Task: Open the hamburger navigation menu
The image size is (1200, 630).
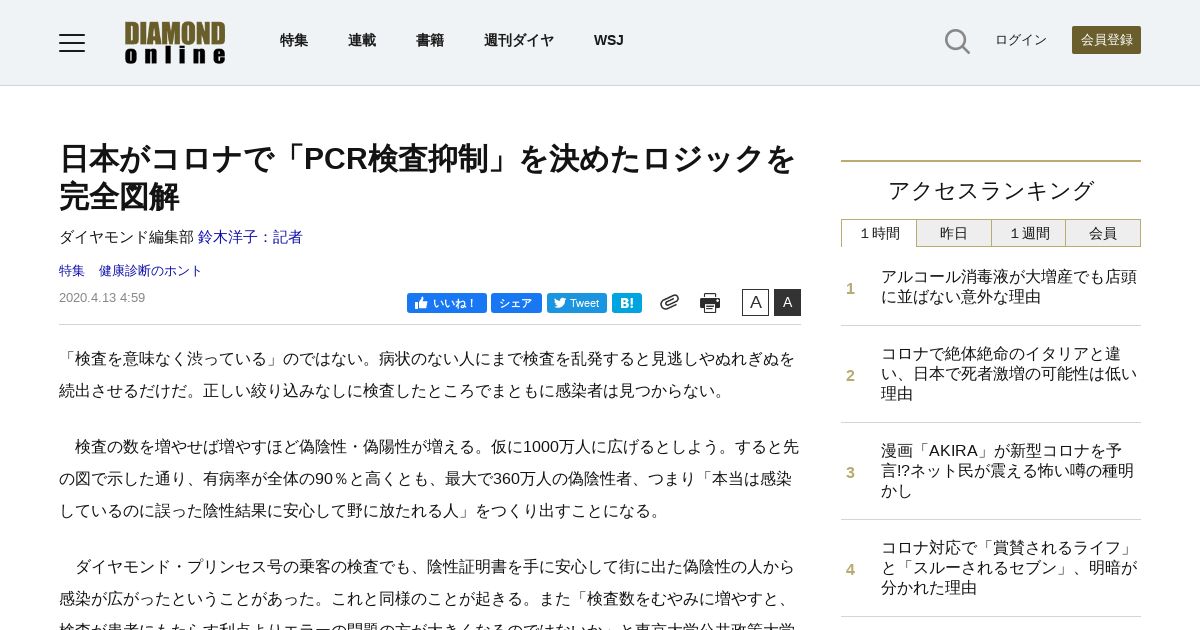Action: tap(72, 42)
